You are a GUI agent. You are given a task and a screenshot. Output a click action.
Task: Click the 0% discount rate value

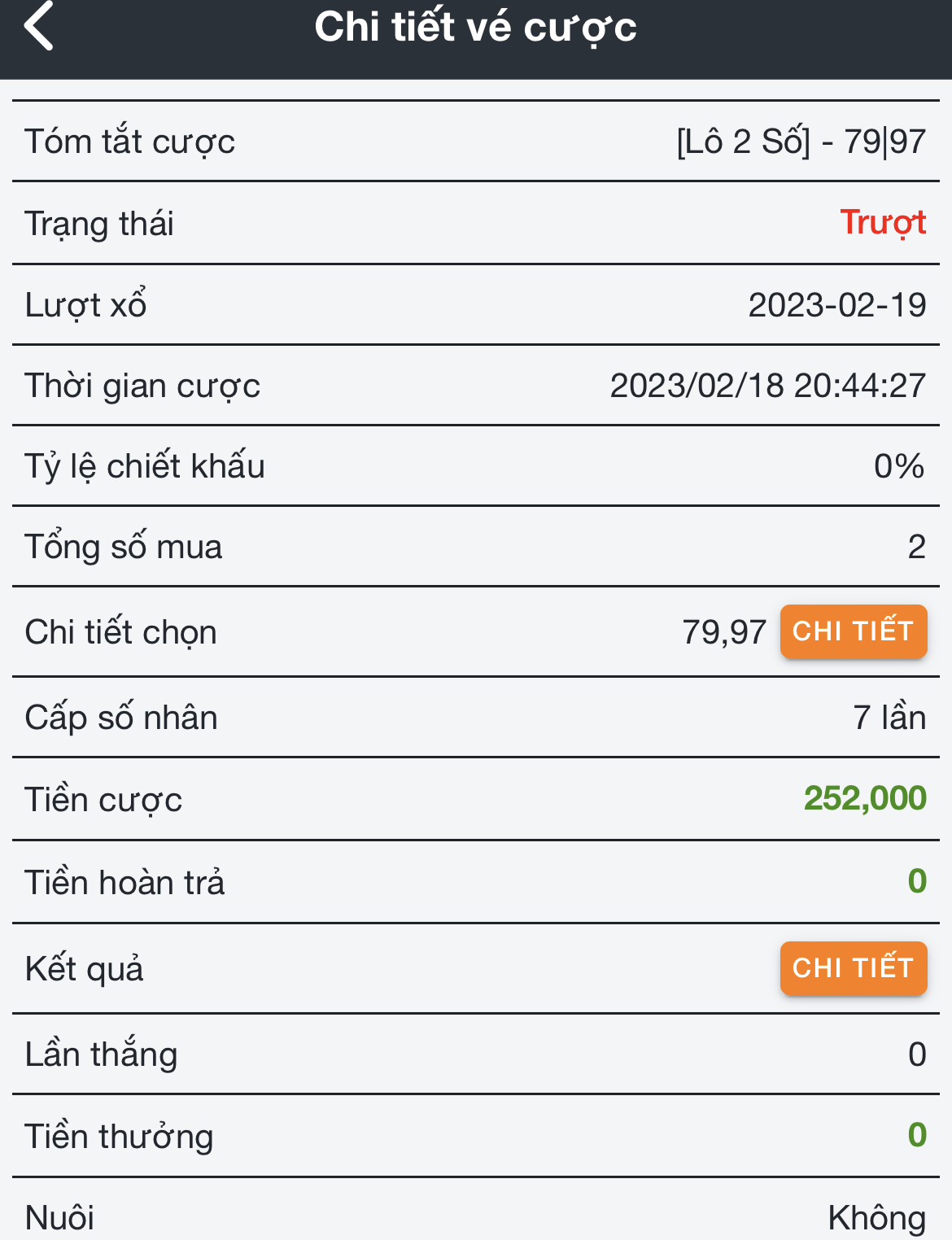tap(898, 466)
